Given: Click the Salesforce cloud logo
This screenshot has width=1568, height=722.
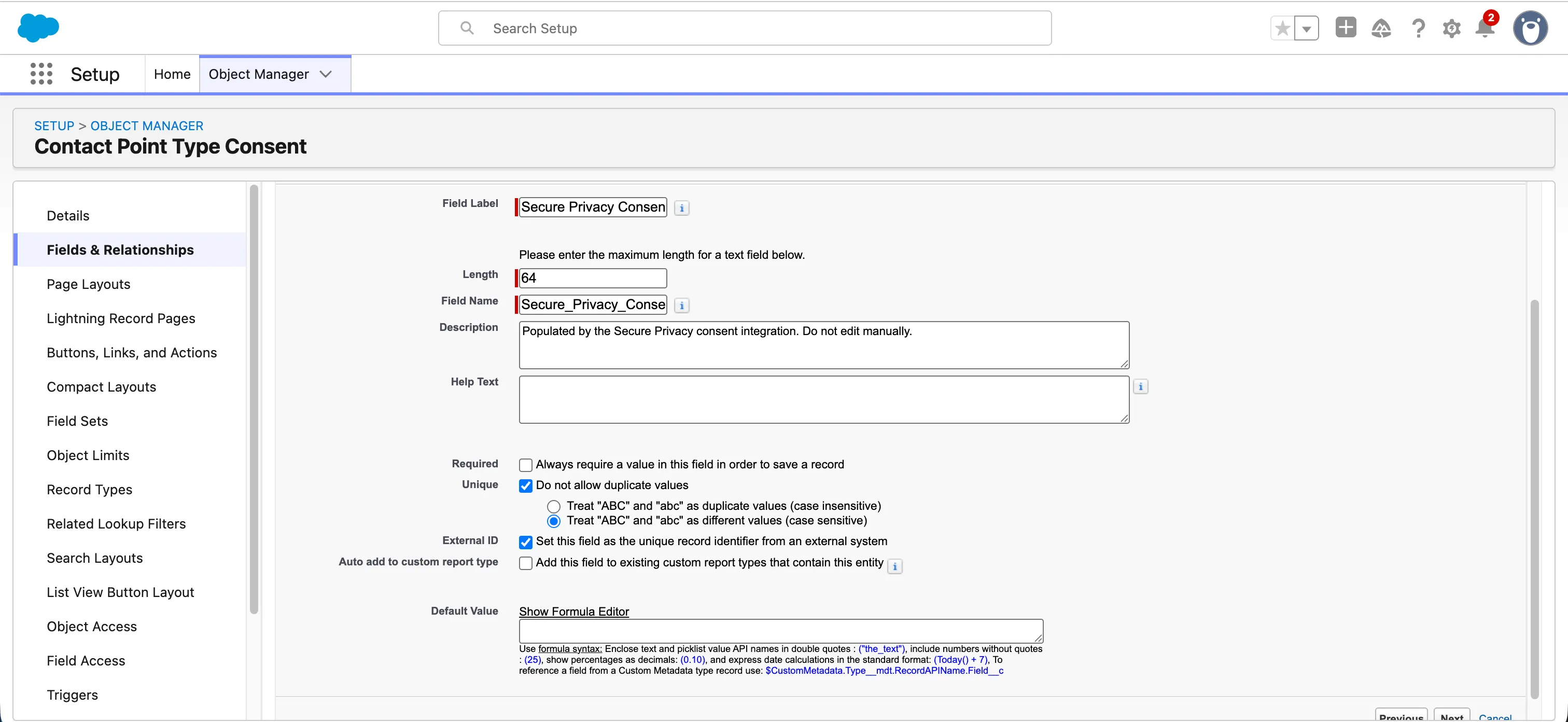Looking at the screenshot, I should [38, 28].
